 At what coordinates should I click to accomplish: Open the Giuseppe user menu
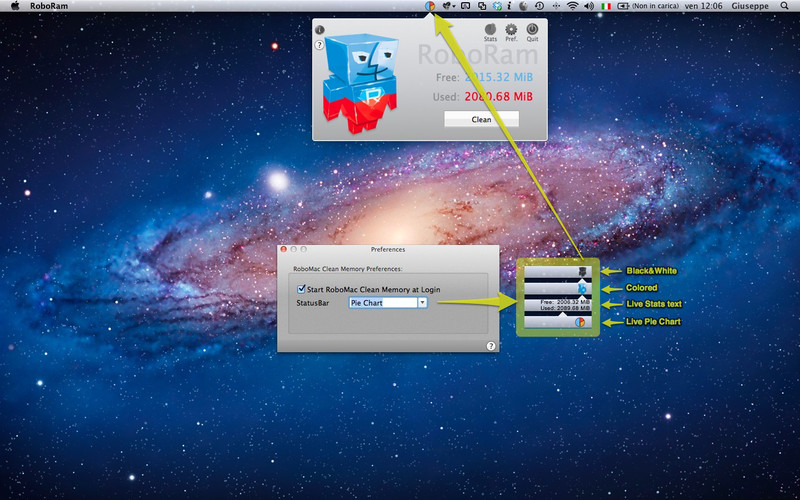click(x=751, y=6)
